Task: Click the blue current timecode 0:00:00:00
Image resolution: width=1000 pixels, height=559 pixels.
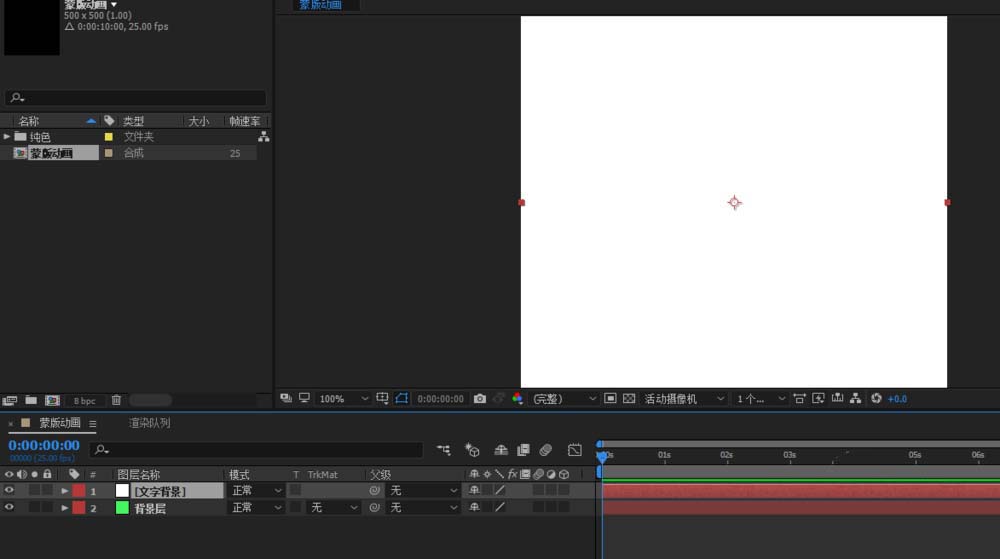Action: coord(44,445)
